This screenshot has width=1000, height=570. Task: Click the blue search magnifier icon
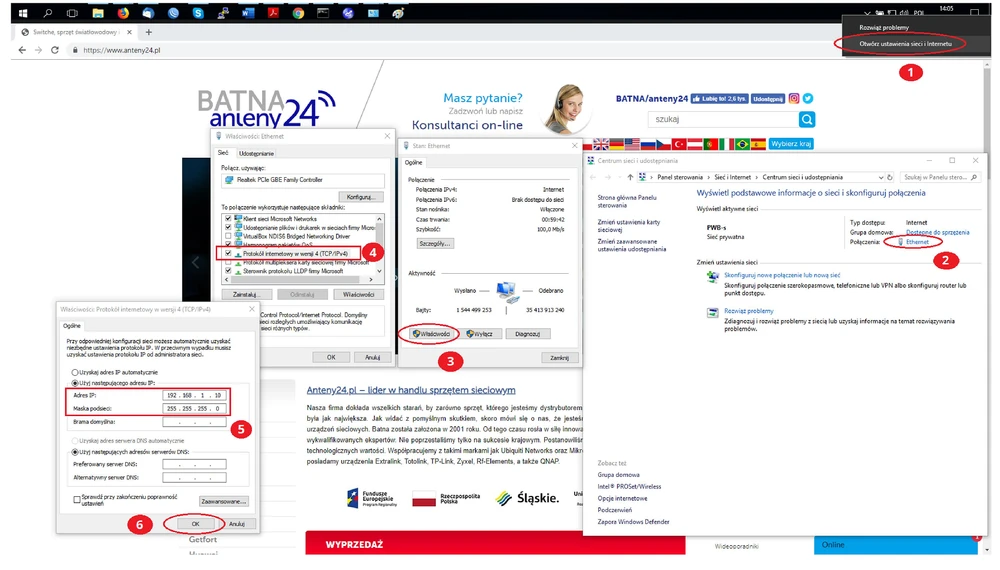point(806,119)
